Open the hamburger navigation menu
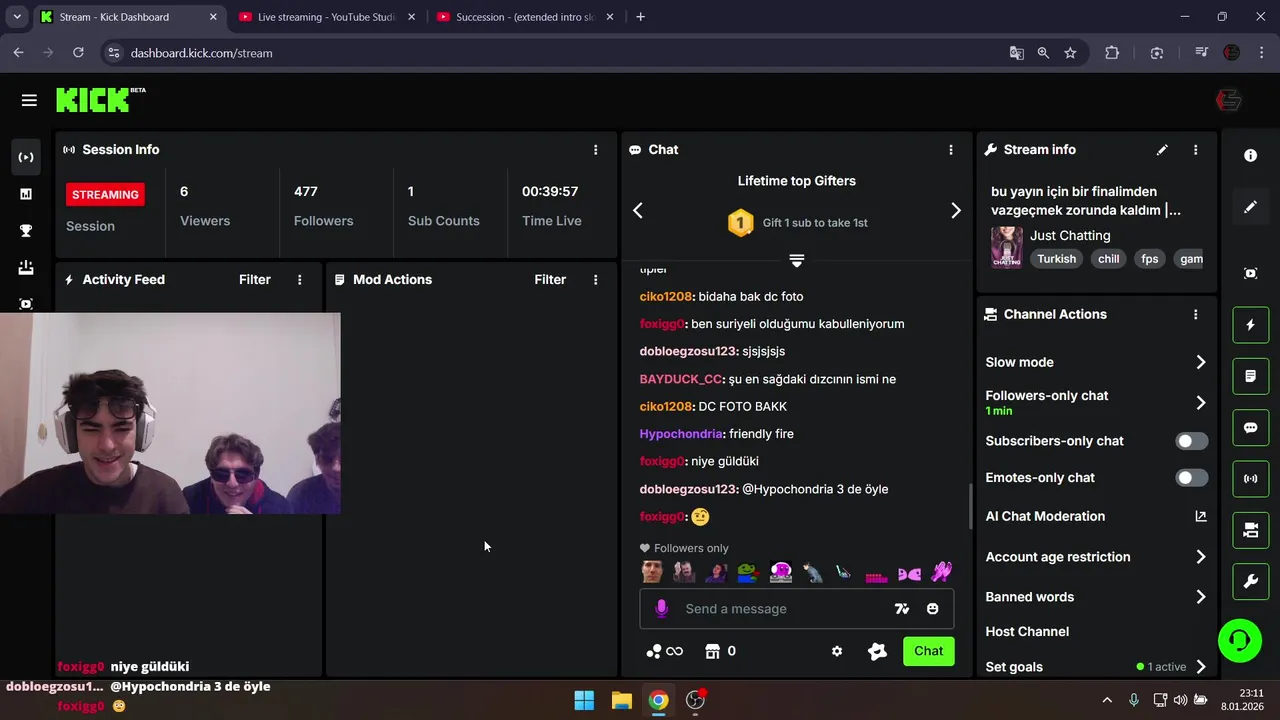Image resolution: width=1280 pixels, height=720 pixels. tap(29, 100)
